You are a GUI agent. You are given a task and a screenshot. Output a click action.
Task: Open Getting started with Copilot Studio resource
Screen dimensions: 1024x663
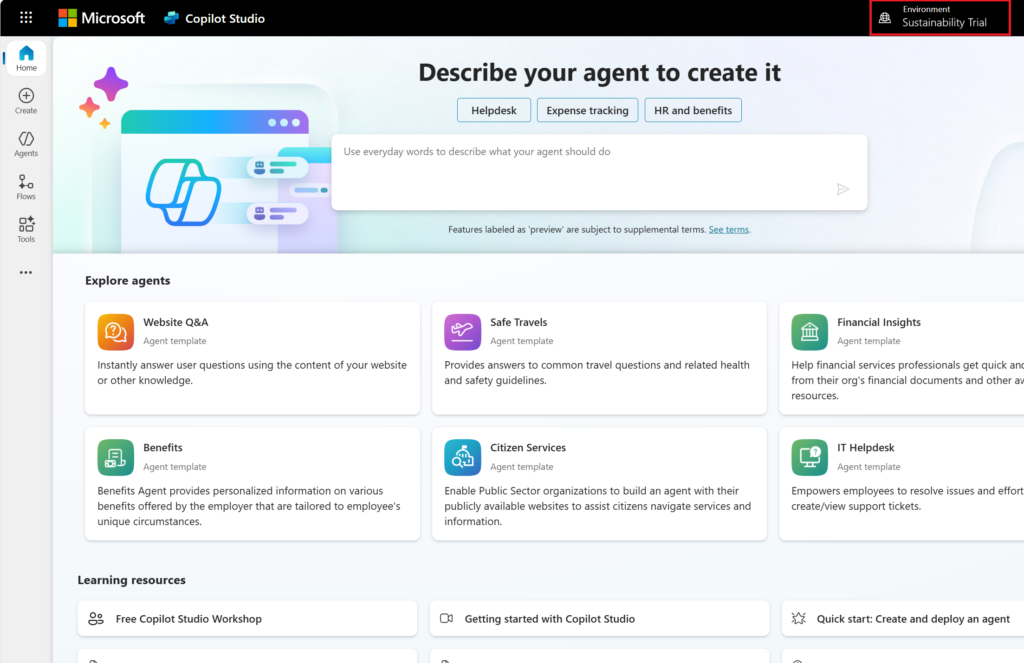point(599,619)
